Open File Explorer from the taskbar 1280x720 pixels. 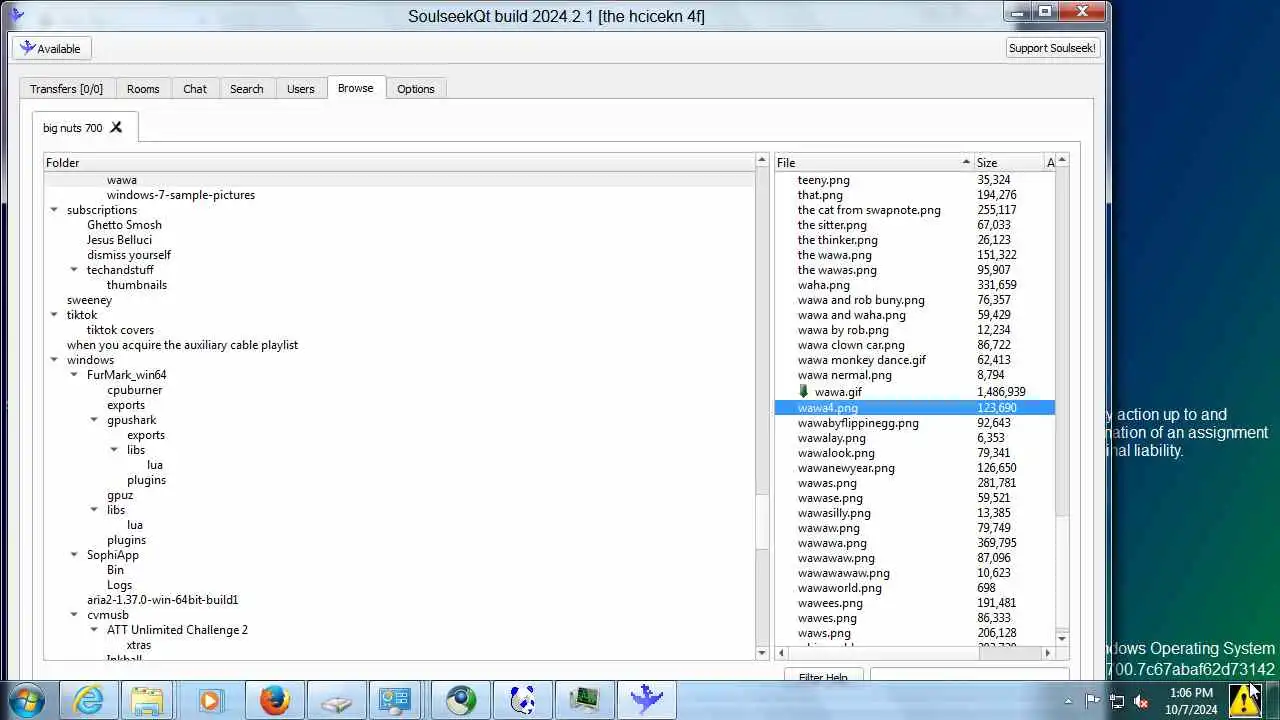147,700
